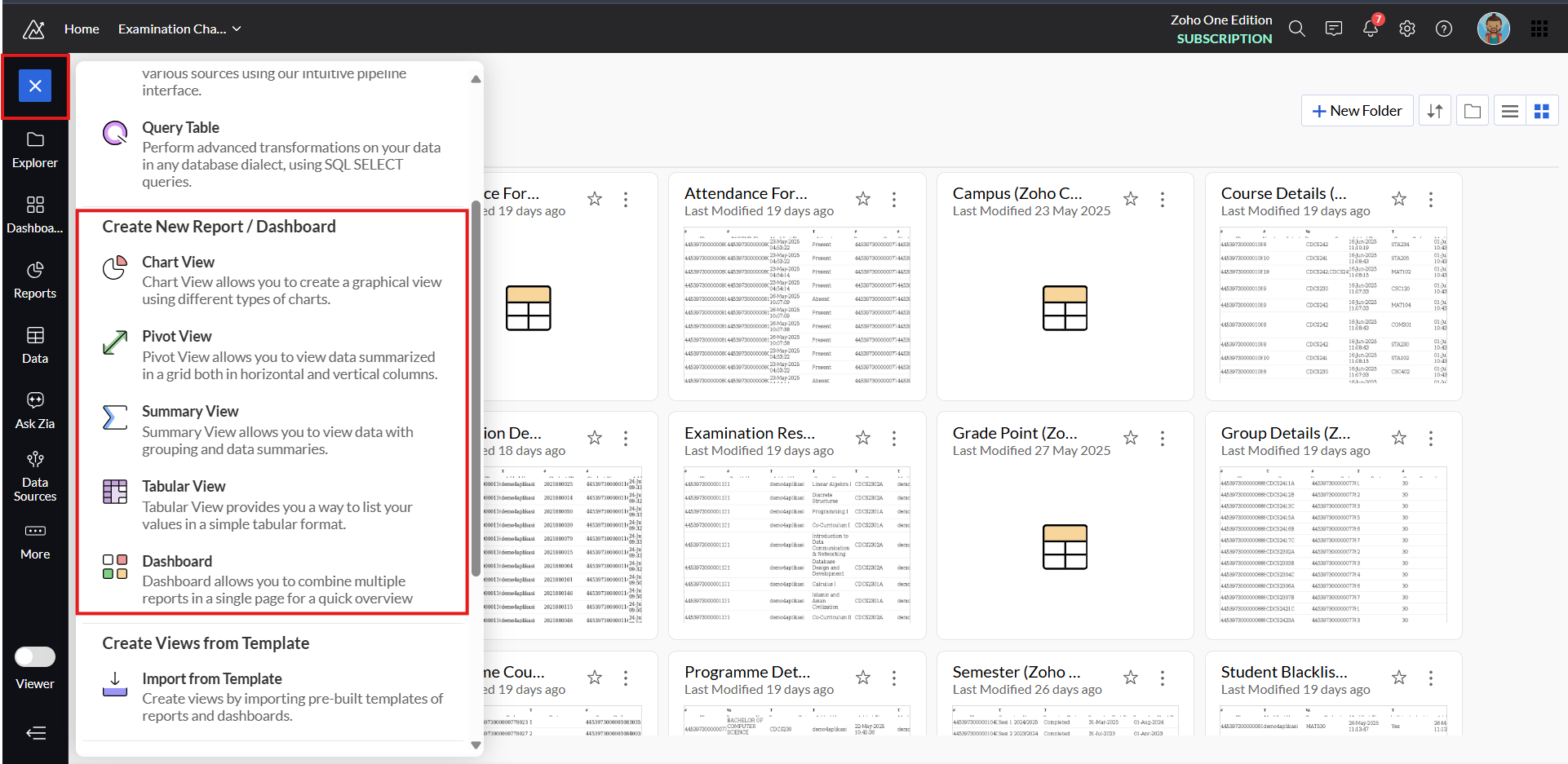Close the create panel with the X button
Image resolution: width=1568 pixels, height=764 pixels.
point(35,86)
